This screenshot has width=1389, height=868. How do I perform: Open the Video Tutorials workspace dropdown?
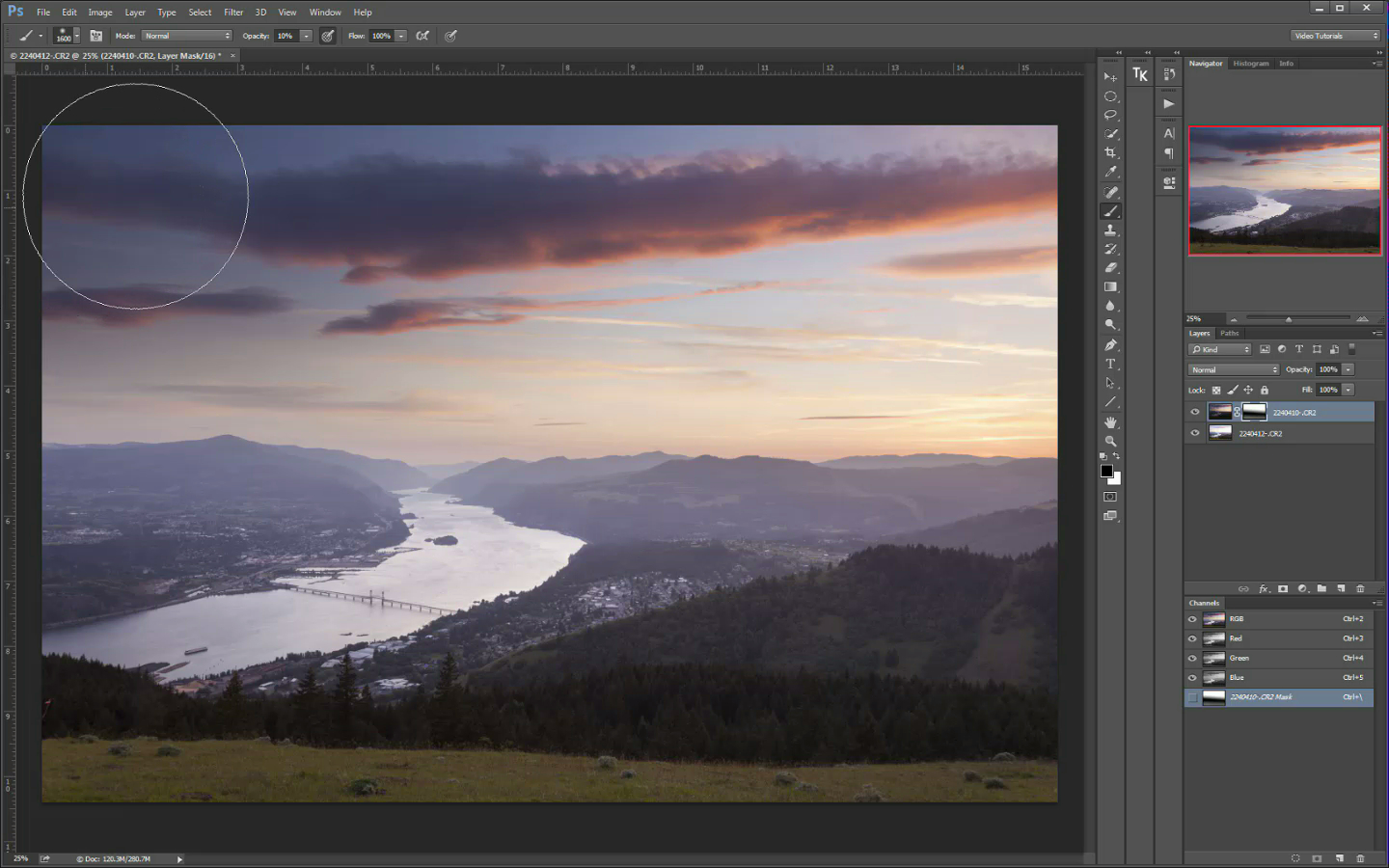click(x=1336, y=36)
